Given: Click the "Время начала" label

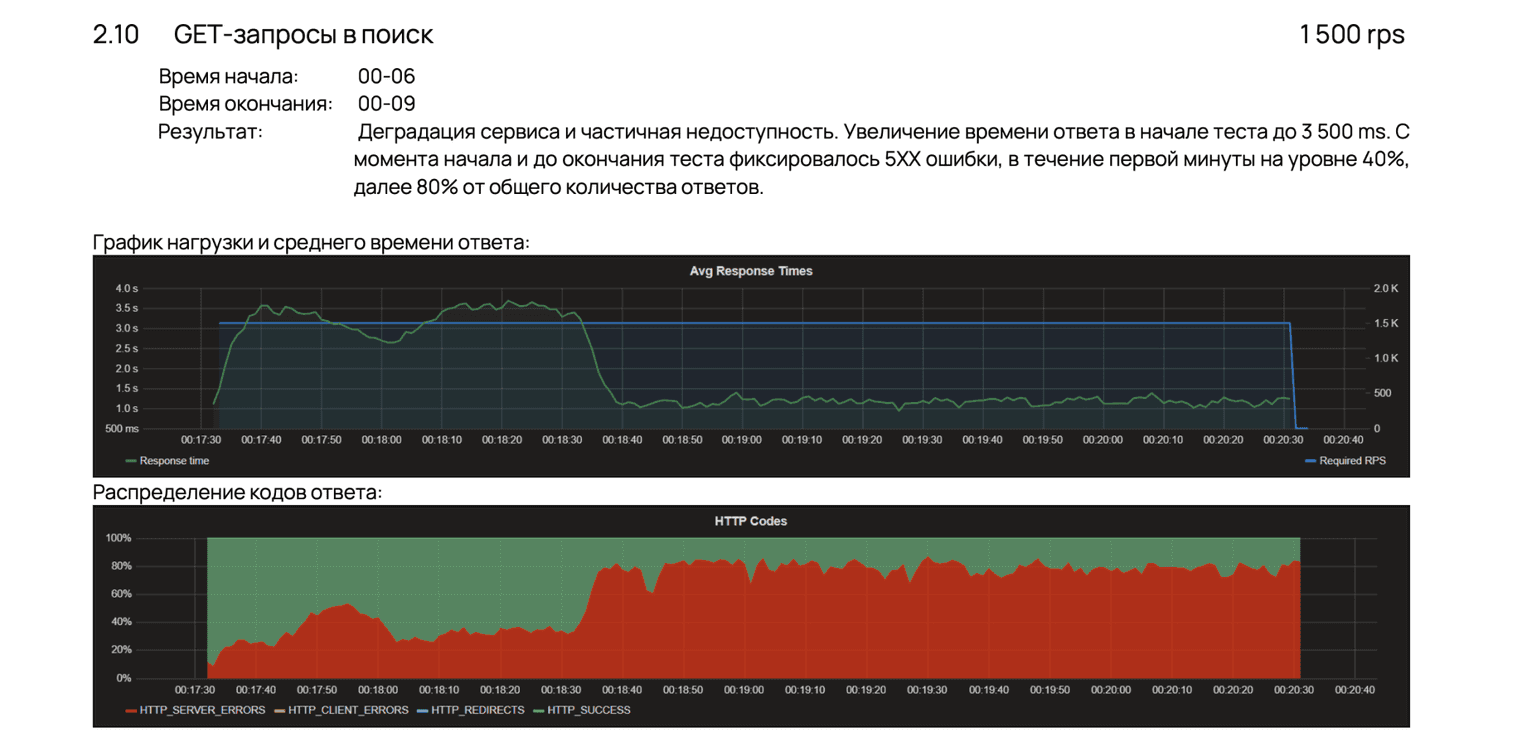Looking at the screenshot, I should tap(228, 77).
